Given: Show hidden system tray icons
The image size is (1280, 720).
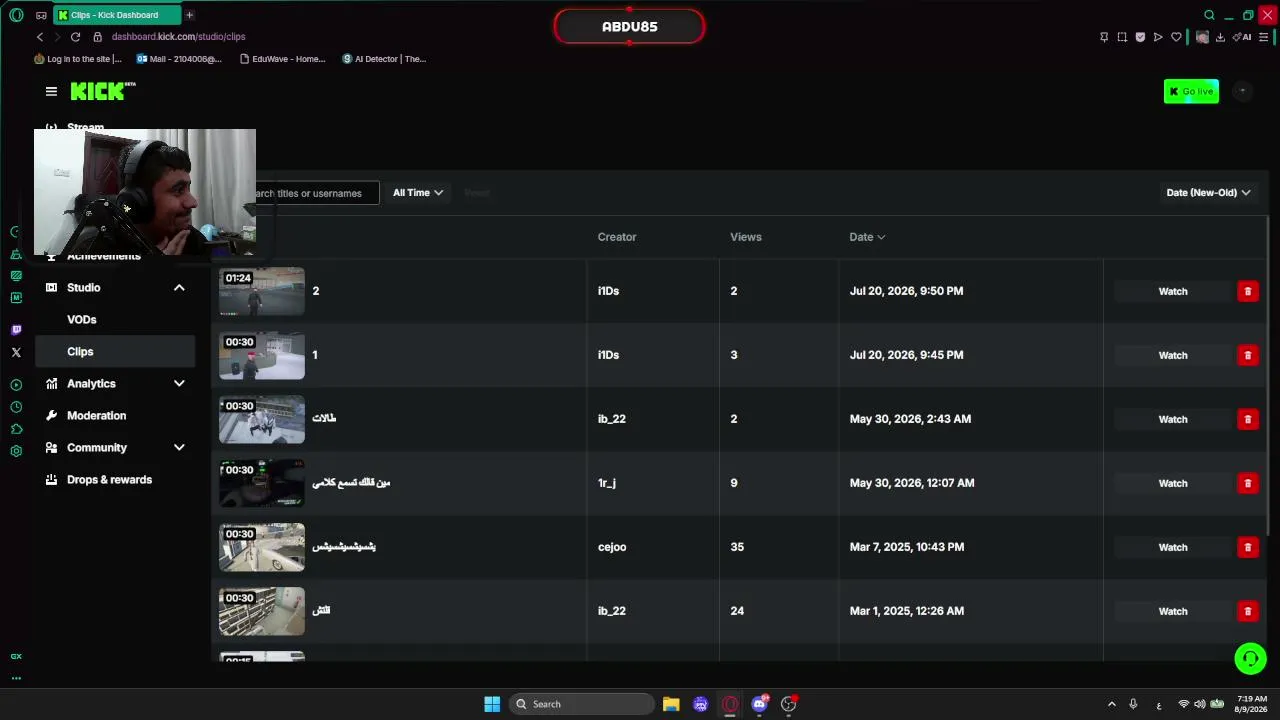Looking at the screenshot, I should (1111, 704).
